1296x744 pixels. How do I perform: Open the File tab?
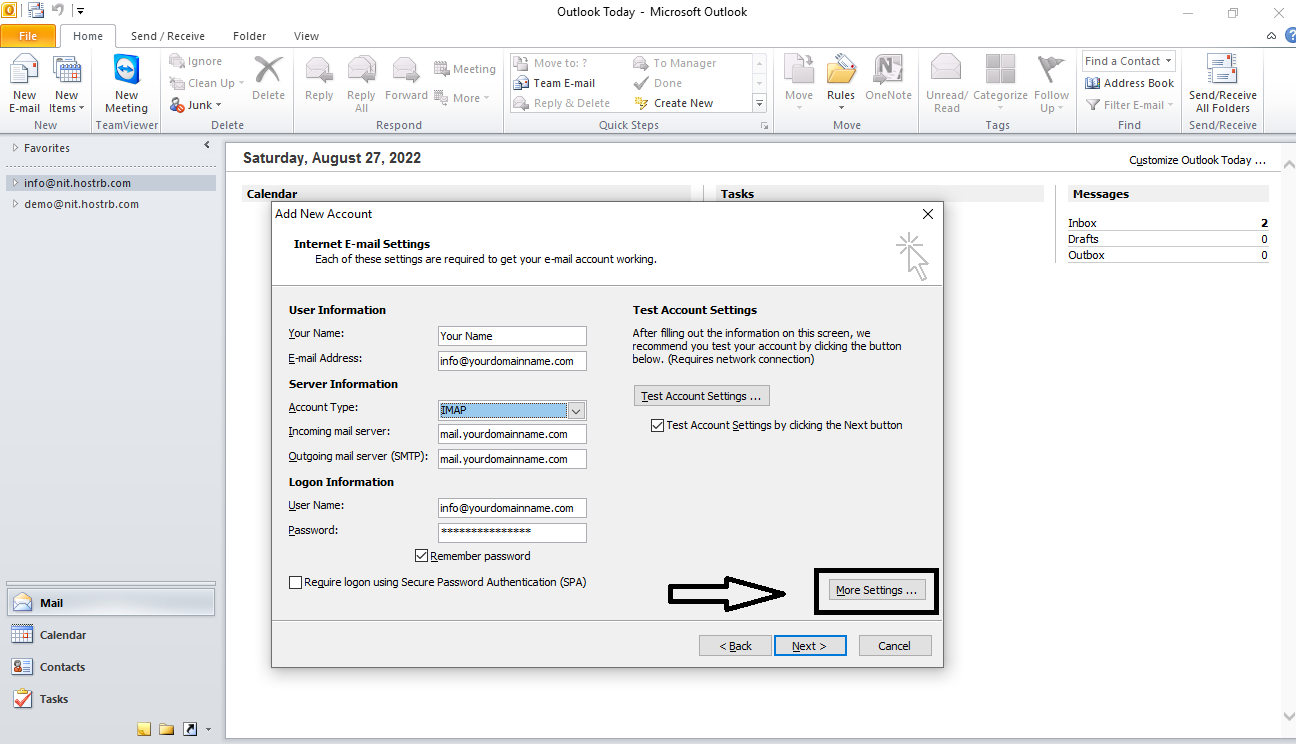tap(28, 36)
